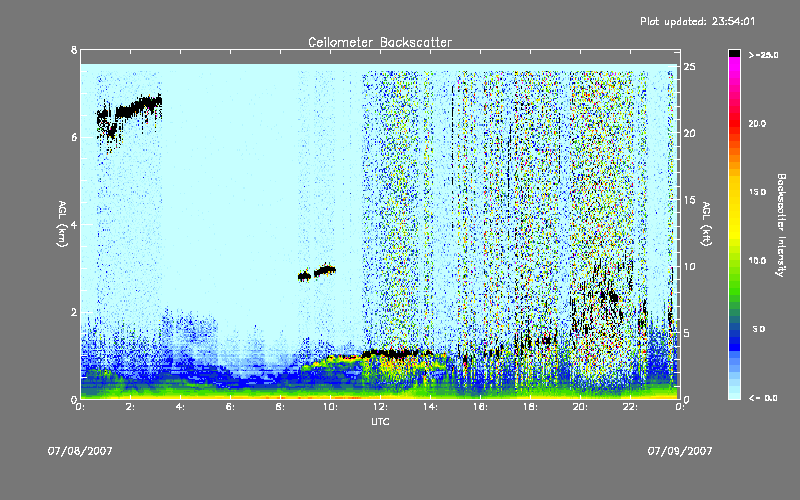Click the 2 km tick on left axis

74,312
